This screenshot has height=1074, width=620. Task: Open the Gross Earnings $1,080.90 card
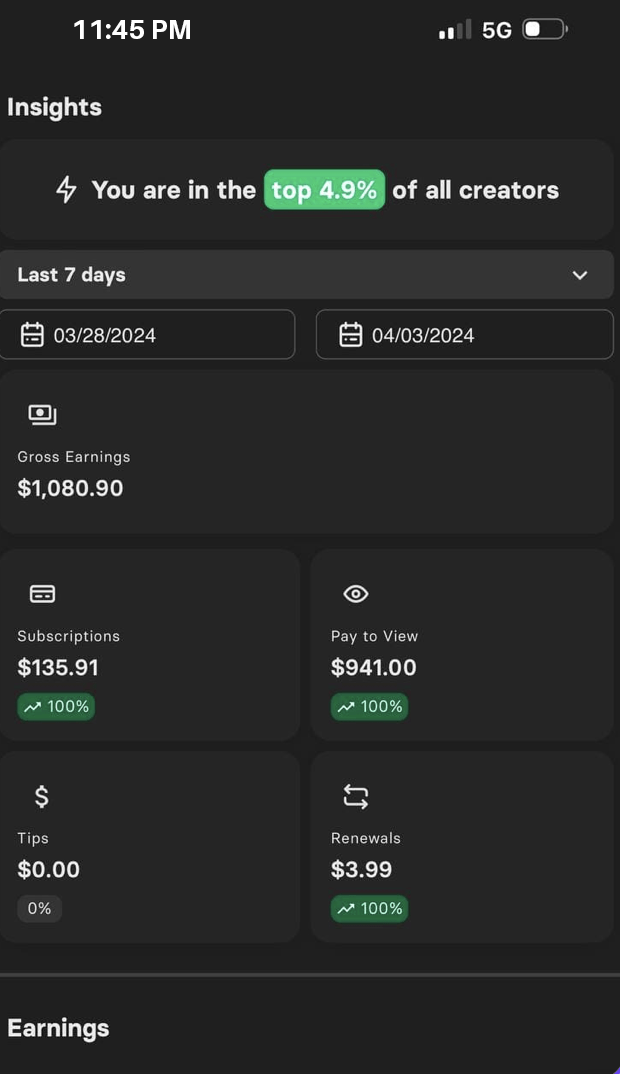click(305, 452)
